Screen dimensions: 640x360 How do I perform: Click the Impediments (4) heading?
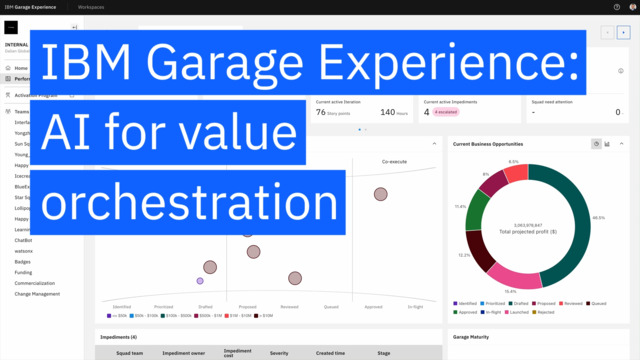pyautogui.click(x=118, y=337)
